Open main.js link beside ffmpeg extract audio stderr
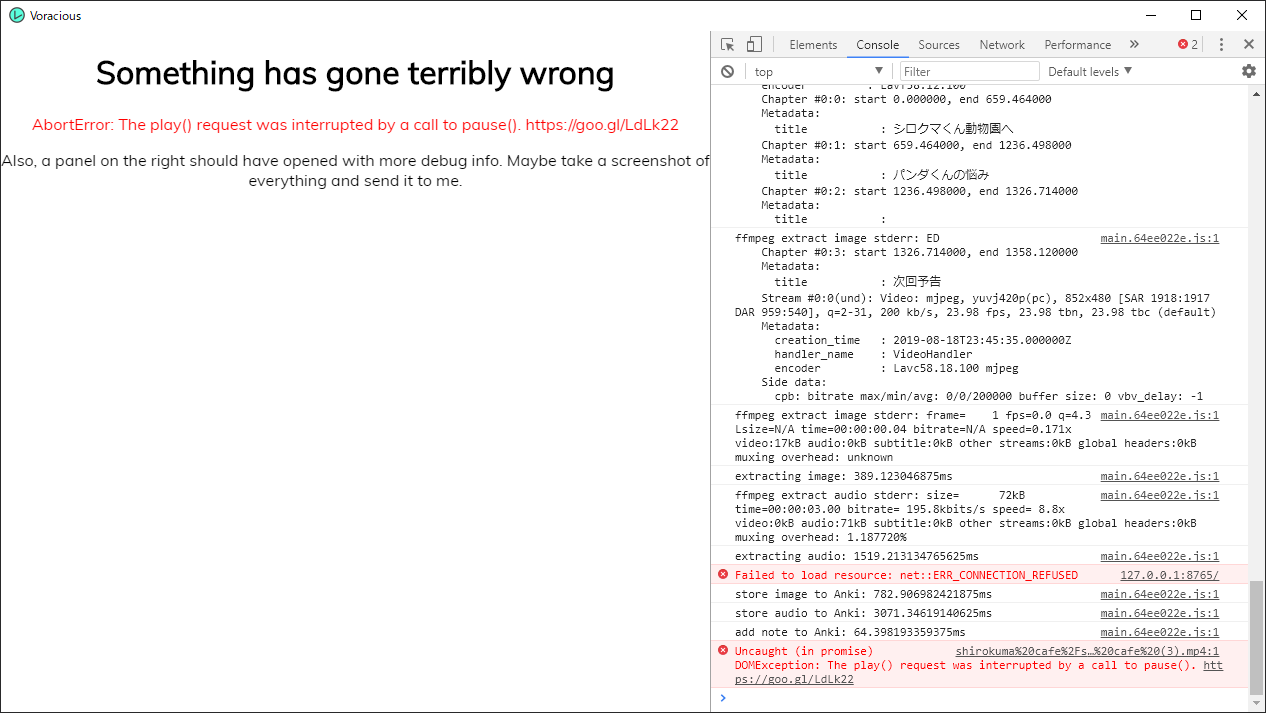The image size is (1266, 713). (x=1159, y=495)
